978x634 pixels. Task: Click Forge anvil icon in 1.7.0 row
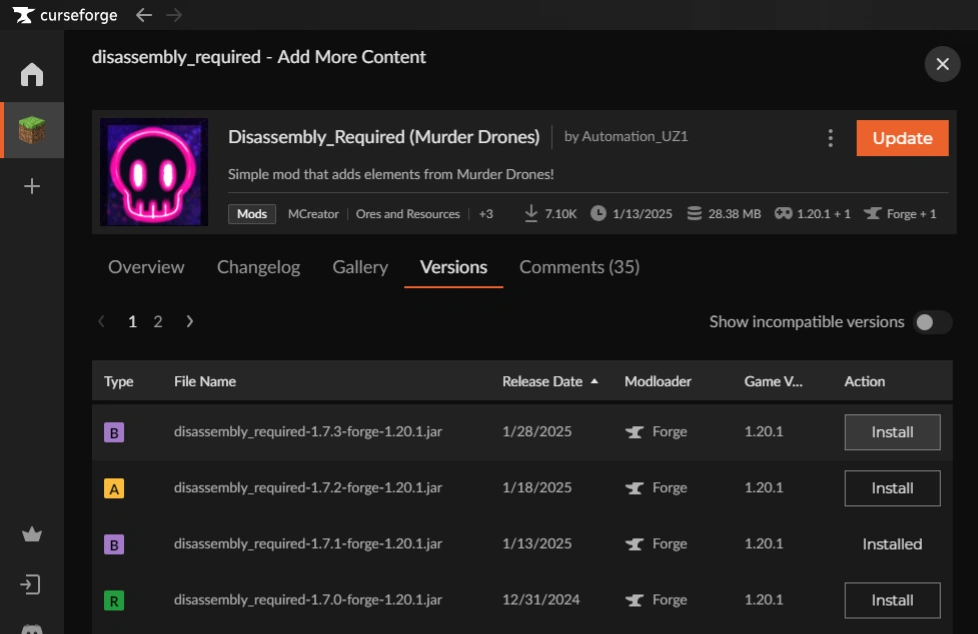coord(634,600)
